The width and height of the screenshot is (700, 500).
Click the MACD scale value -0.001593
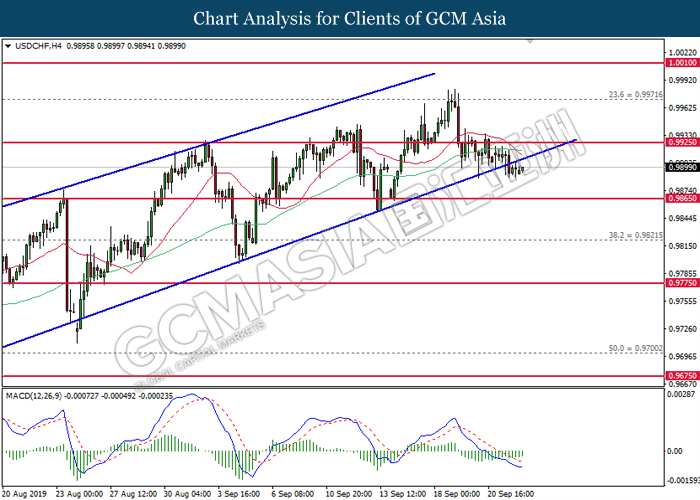click(683, 481)
